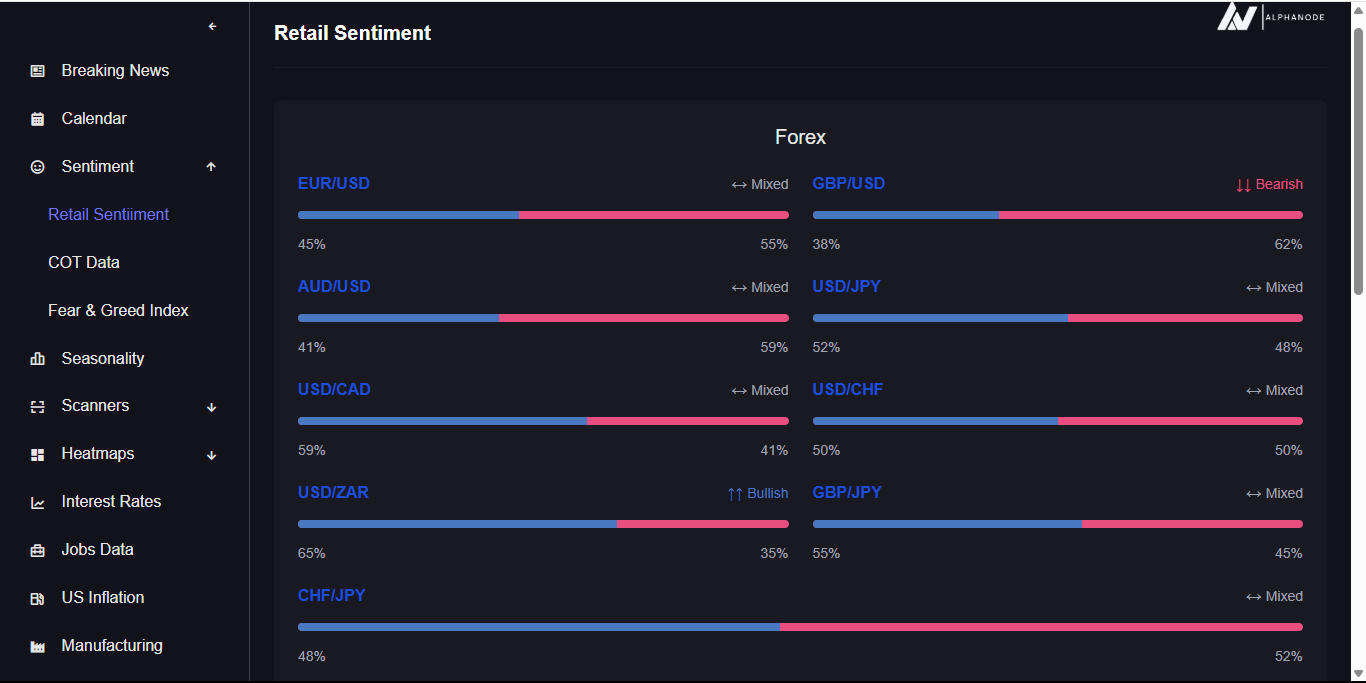Collapse the sidebar with the left arrow

tap(212, 27)
